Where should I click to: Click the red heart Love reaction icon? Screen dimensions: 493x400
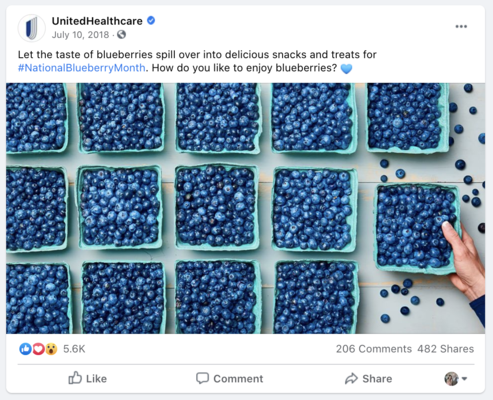(38, 349)
